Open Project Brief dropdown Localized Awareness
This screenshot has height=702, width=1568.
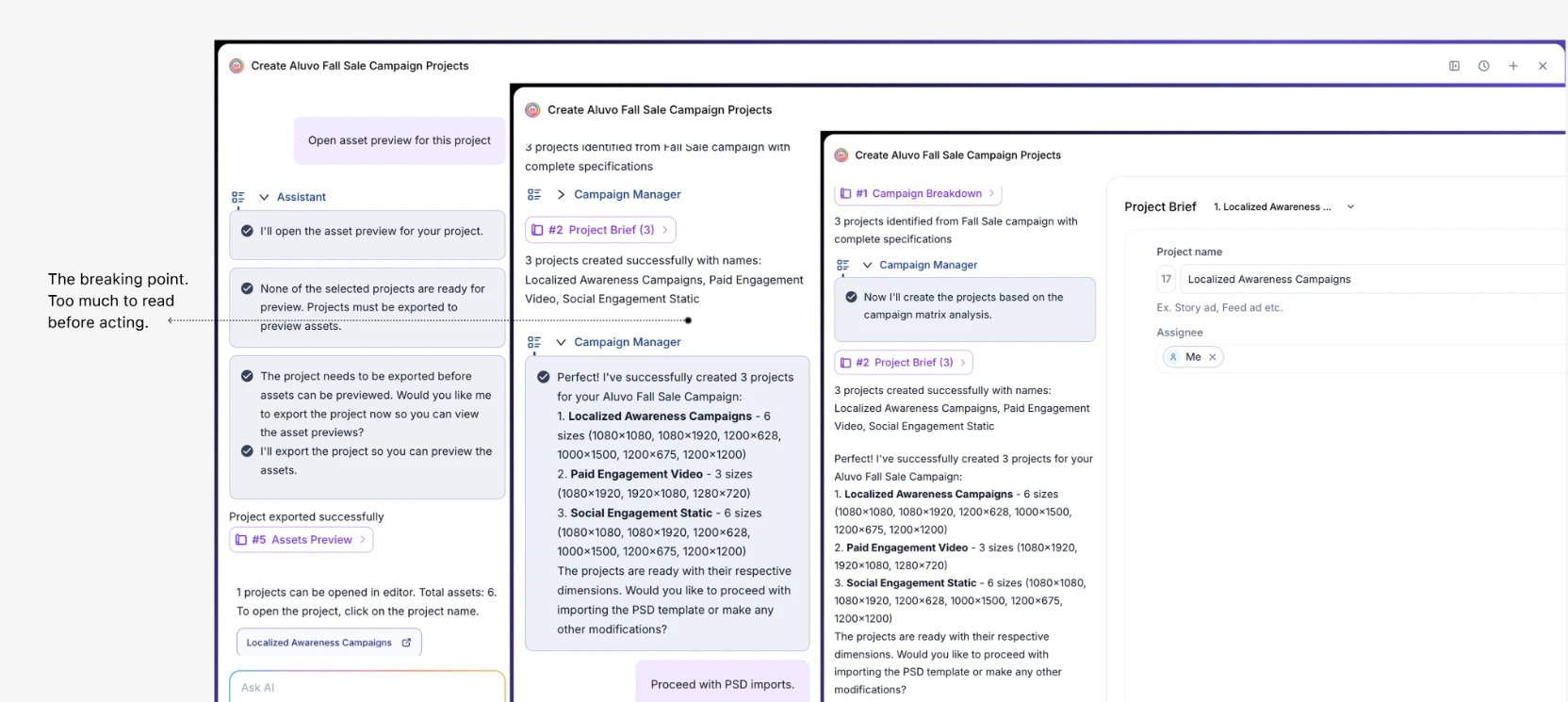[x=1284, y=206]
